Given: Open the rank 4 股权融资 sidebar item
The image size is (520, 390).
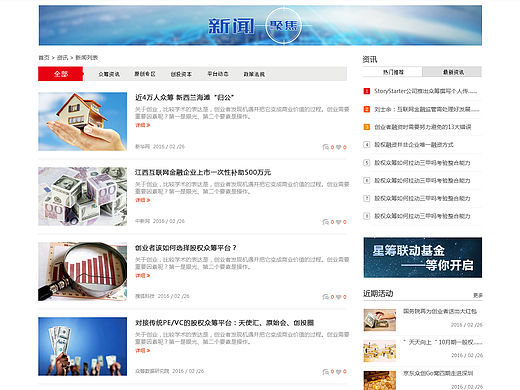Looking at the screenshot, I should tap(414, 145).
